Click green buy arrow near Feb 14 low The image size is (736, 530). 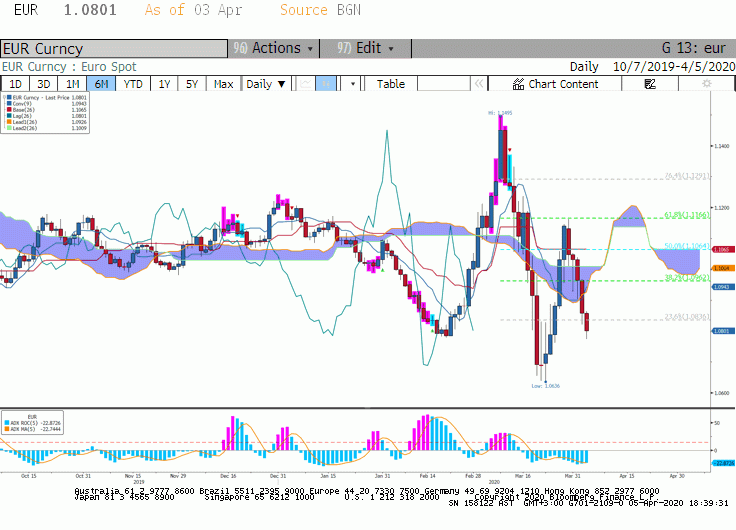[x=432, y=331]
